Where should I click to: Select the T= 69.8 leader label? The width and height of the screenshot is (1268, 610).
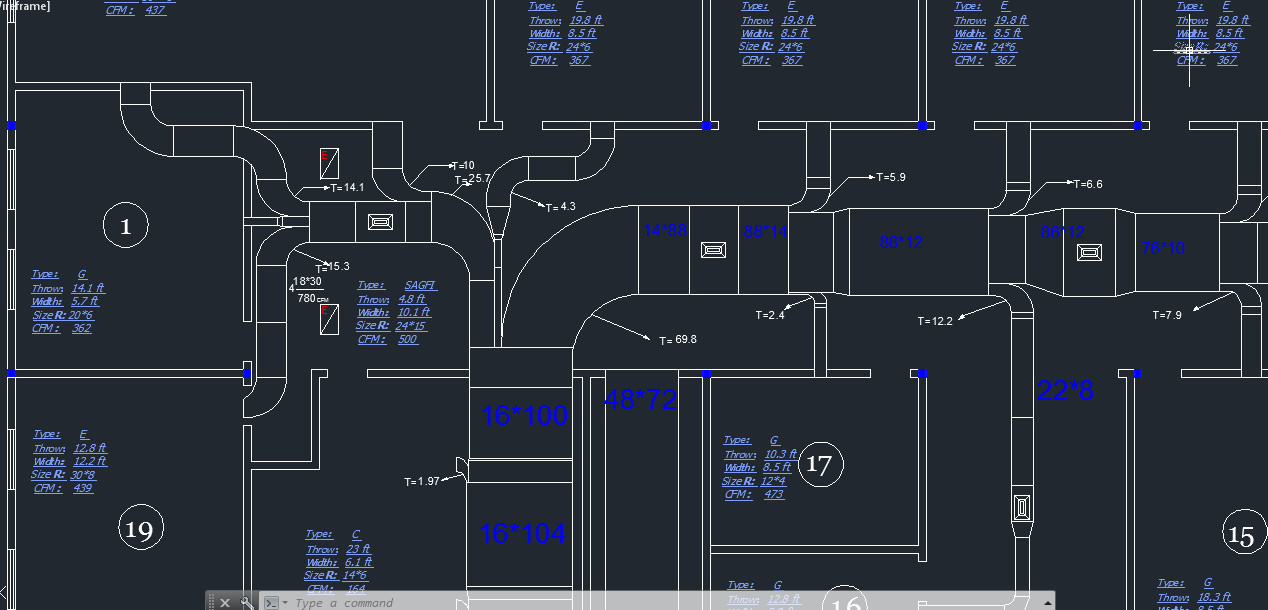coord(677,340)
